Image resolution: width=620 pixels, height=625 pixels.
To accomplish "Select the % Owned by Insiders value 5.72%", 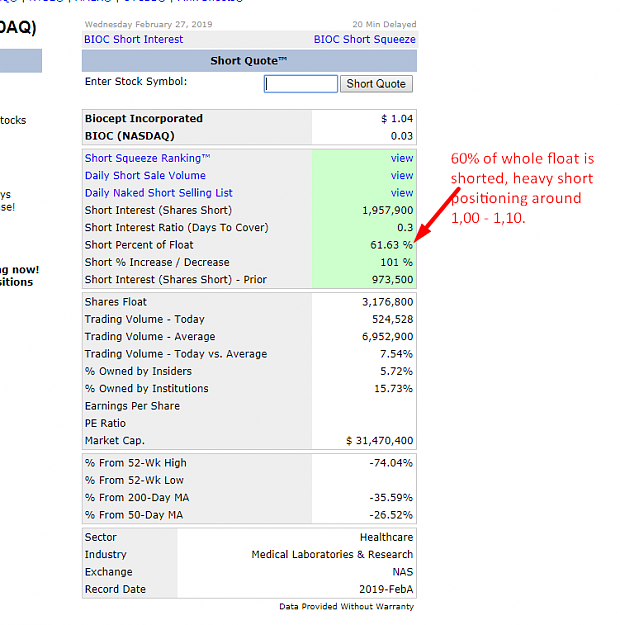I will (x=396, y=371).
